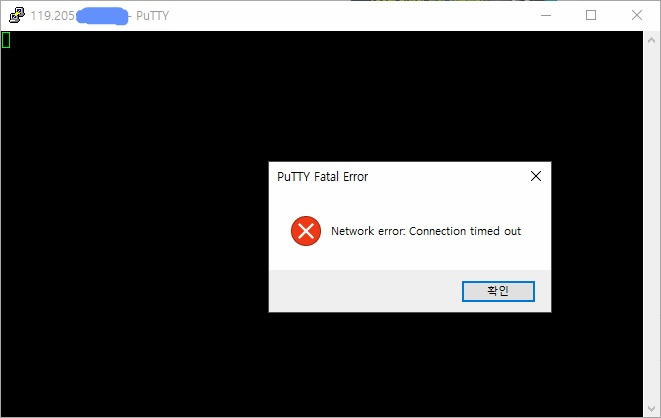Click the Network error message text
Screen dimensions: 661x418
click(426, 231)
